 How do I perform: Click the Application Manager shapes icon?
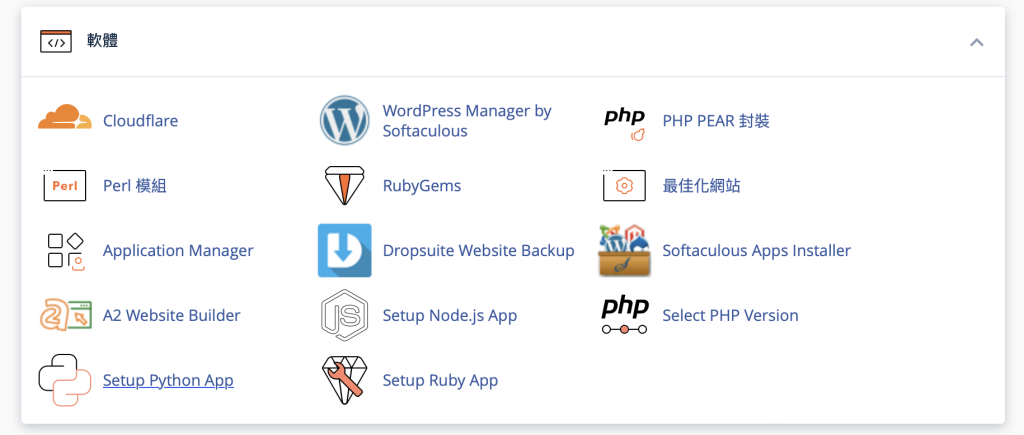(66, 250)
